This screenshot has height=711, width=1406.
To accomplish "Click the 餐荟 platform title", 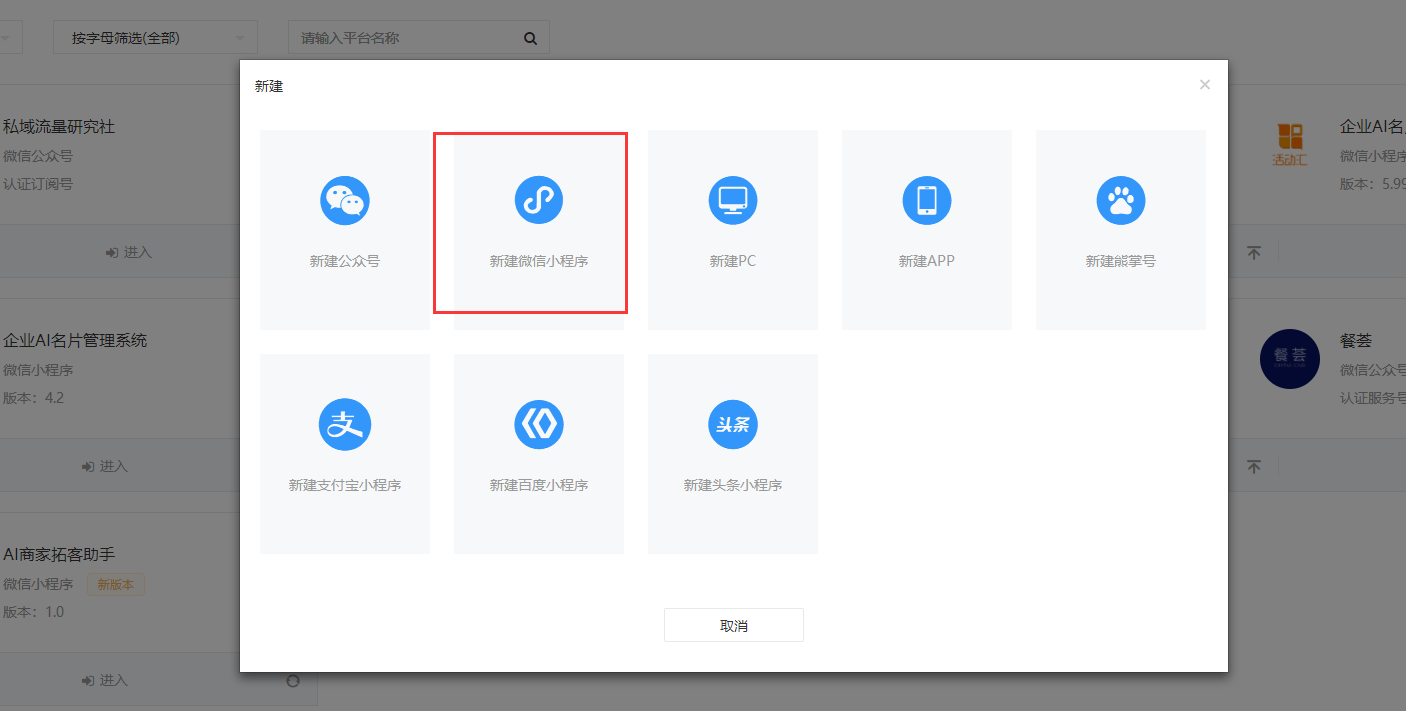I will 1356,340.
